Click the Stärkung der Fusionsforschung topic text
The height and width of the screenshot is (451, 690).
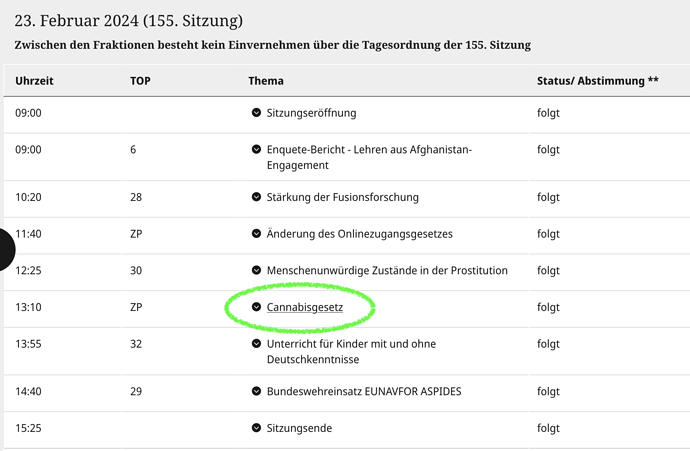coord(342,197)
